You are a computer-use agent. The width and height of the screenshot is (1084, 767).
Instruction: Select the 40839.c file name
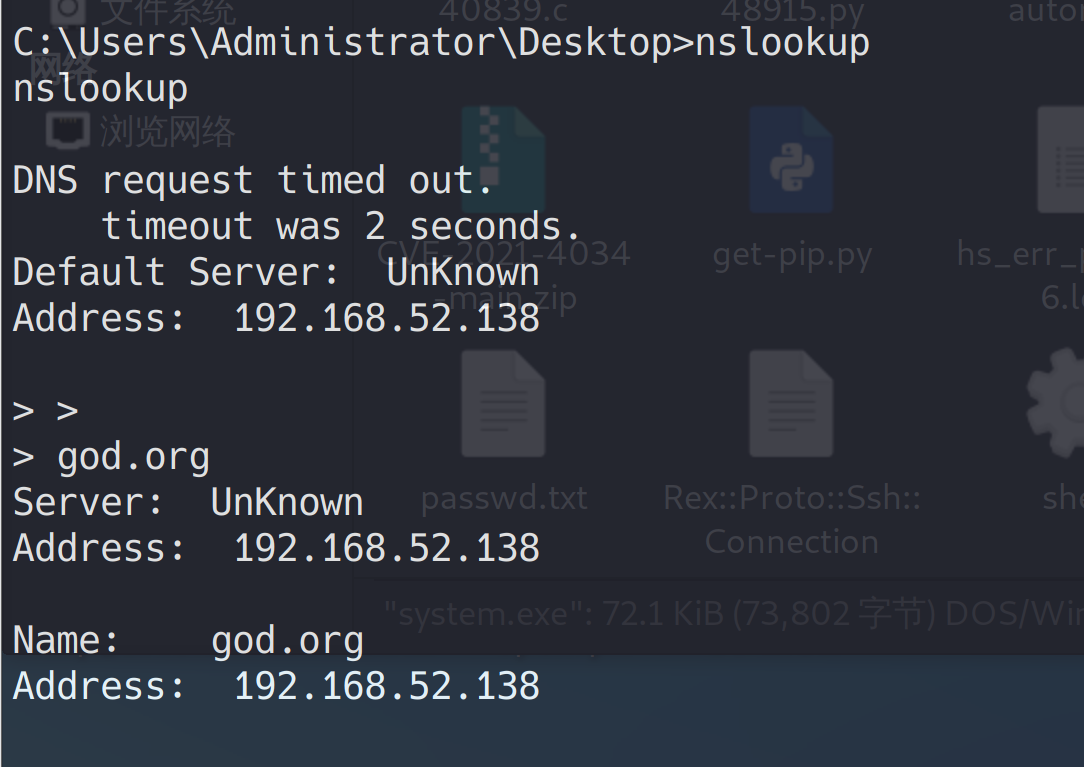[503, 11]
